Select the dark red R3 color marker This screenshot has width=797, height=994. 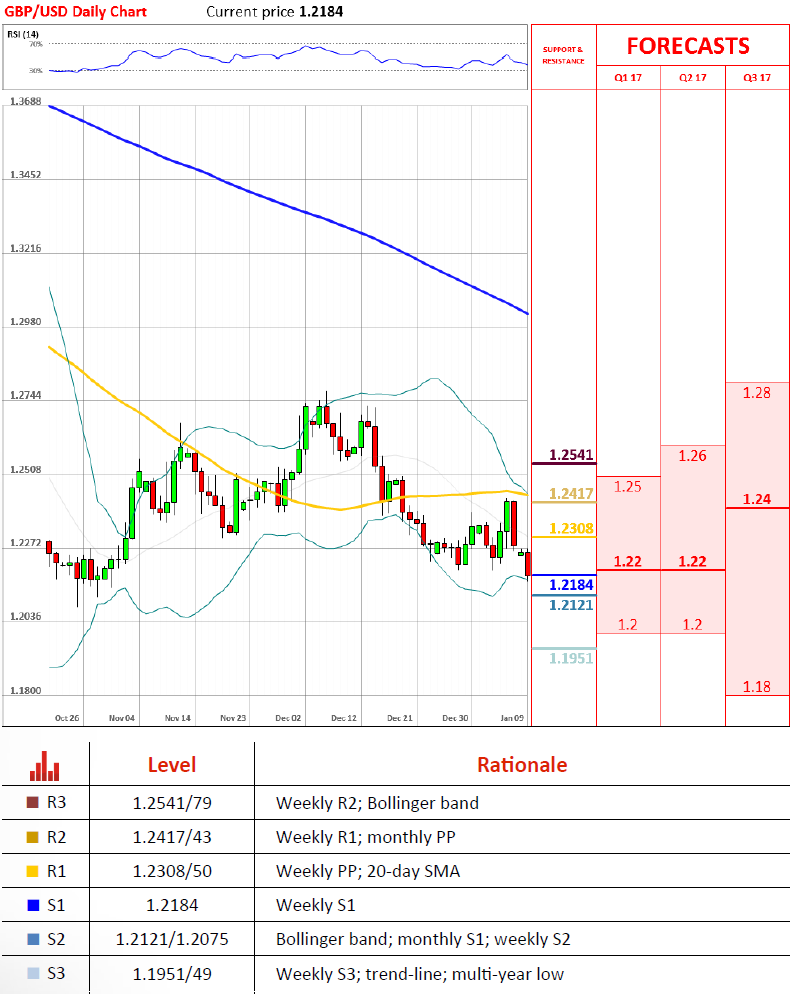pos(32,802)
